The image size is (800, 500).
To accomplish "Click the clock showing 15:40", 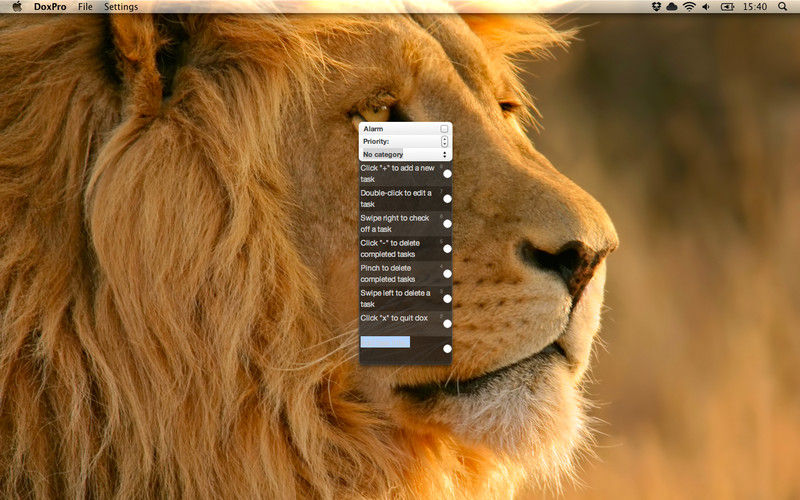I will click(x=756, y=7).
